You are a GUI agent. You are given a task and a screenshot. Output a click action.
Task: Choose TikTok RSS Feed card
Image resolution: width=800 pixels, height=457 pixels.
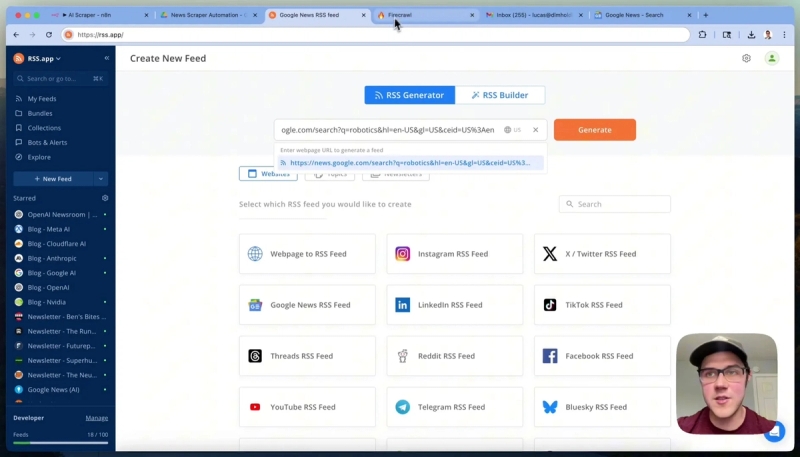pos(602,304)
